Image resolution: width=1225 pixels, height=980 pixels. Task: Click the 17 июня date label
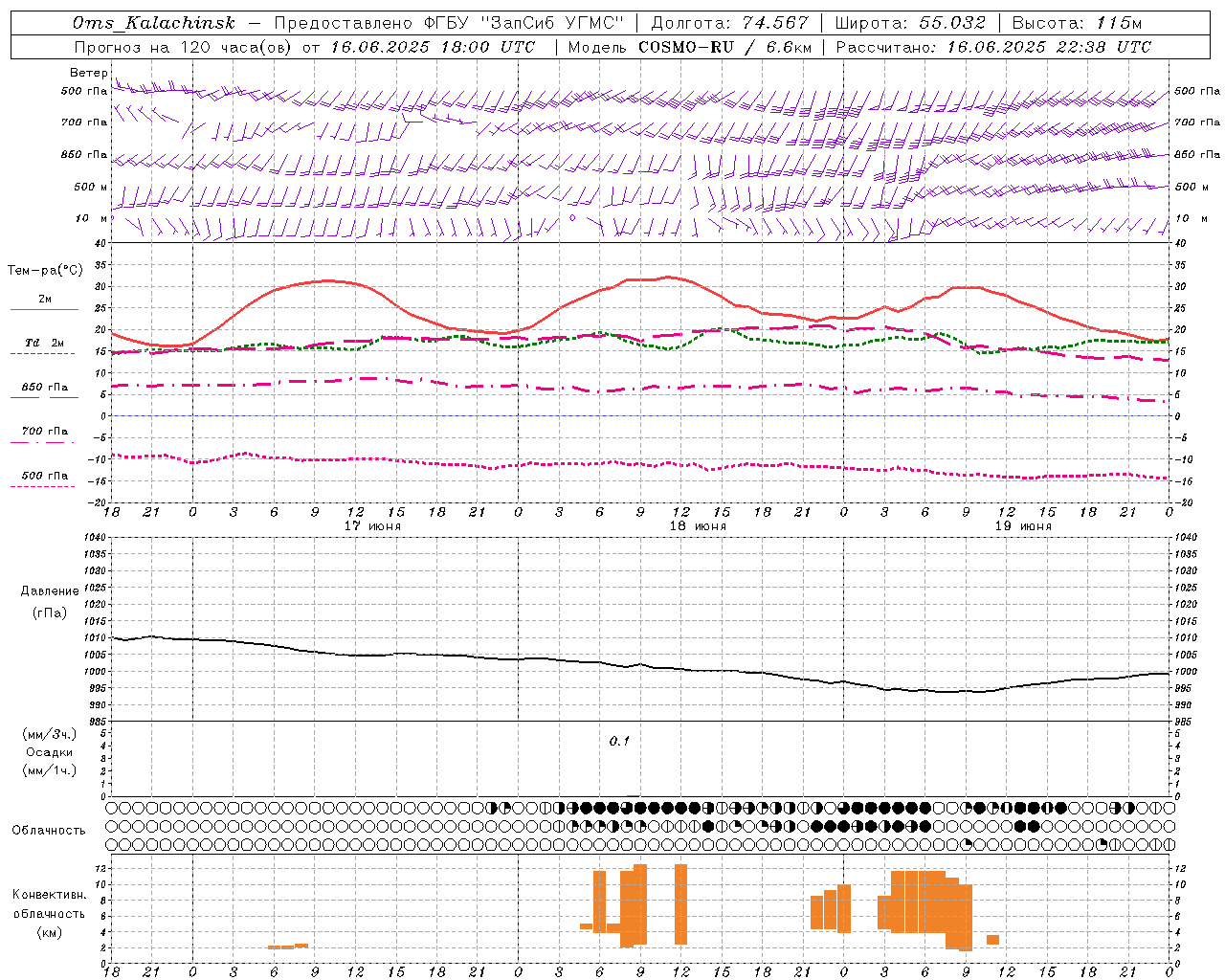click(x=373, y=526)
